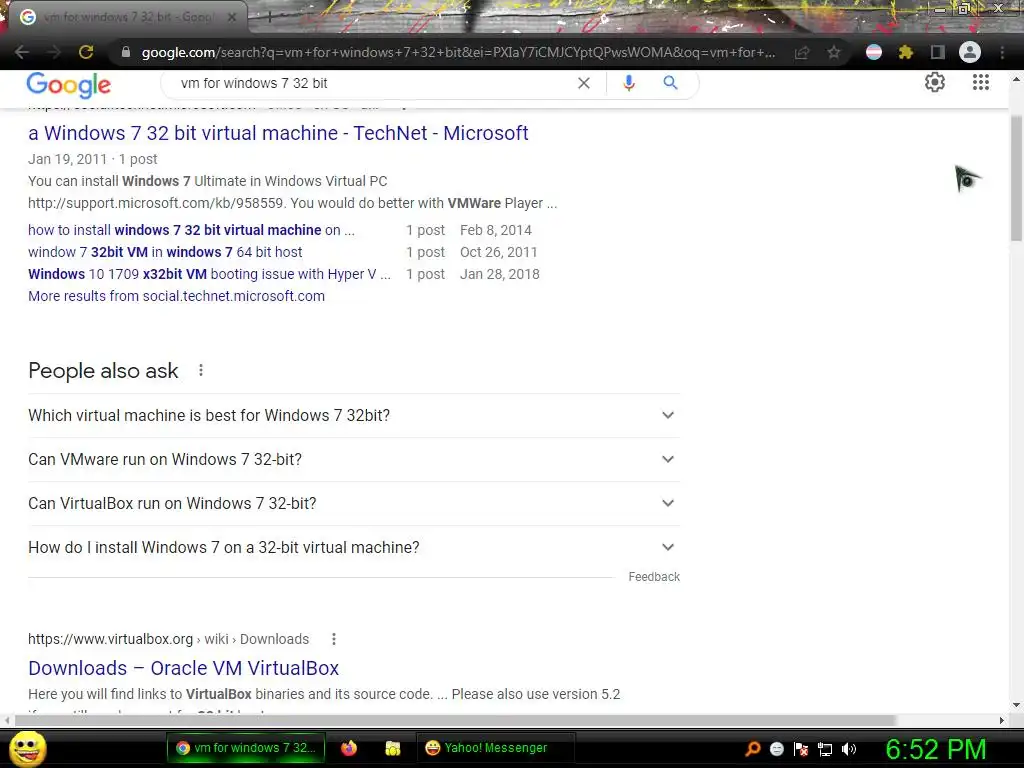Screen dimensions: 1024x768
Task: Select Chrome window in the taskbar
Action: click(246, 748)
